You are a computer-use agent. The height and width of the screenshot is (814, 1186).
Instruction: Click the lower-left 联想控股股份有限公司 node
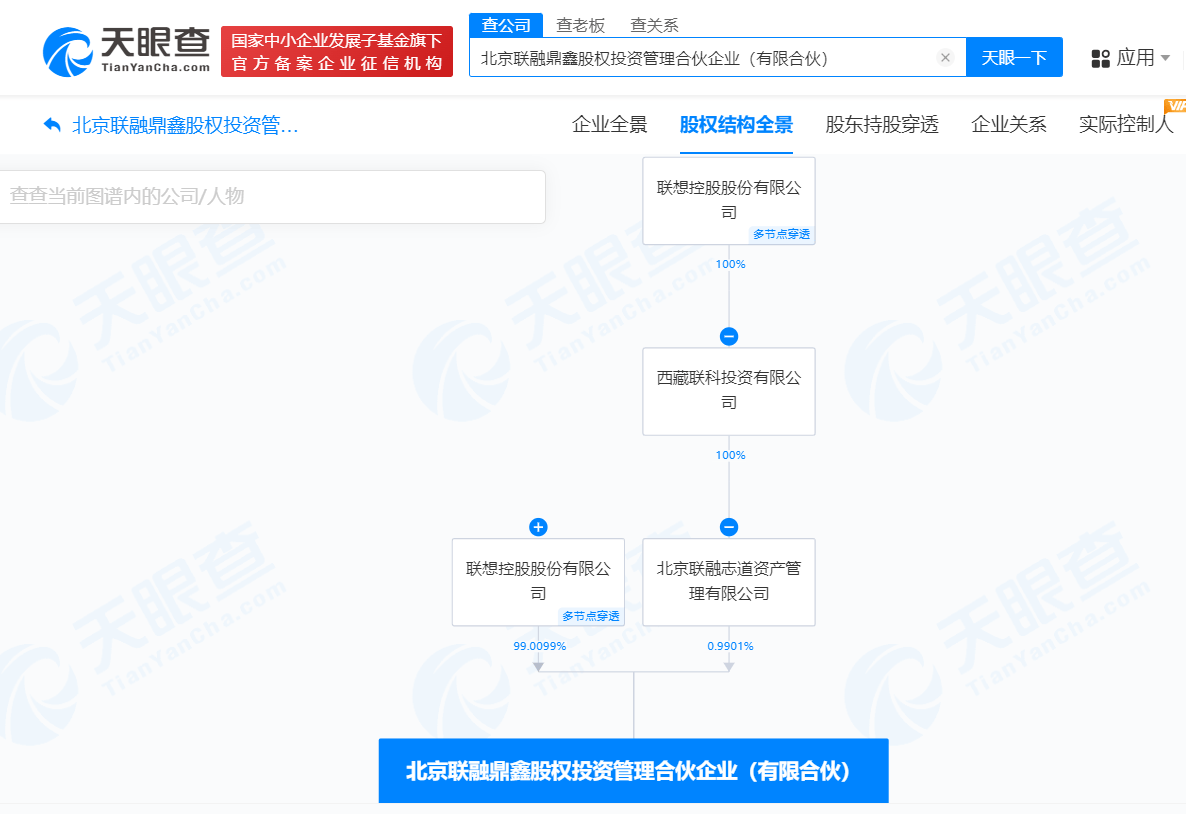click(538, 582)
